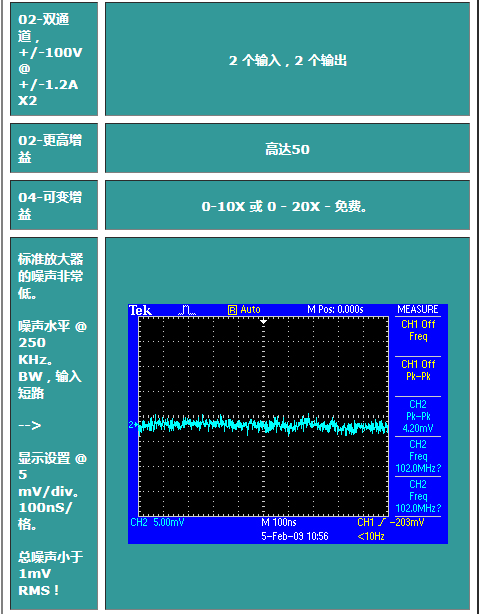The image size is (480, 614).
Task: Click the 02-更高增益 table cell
Action: coord(54,148)
